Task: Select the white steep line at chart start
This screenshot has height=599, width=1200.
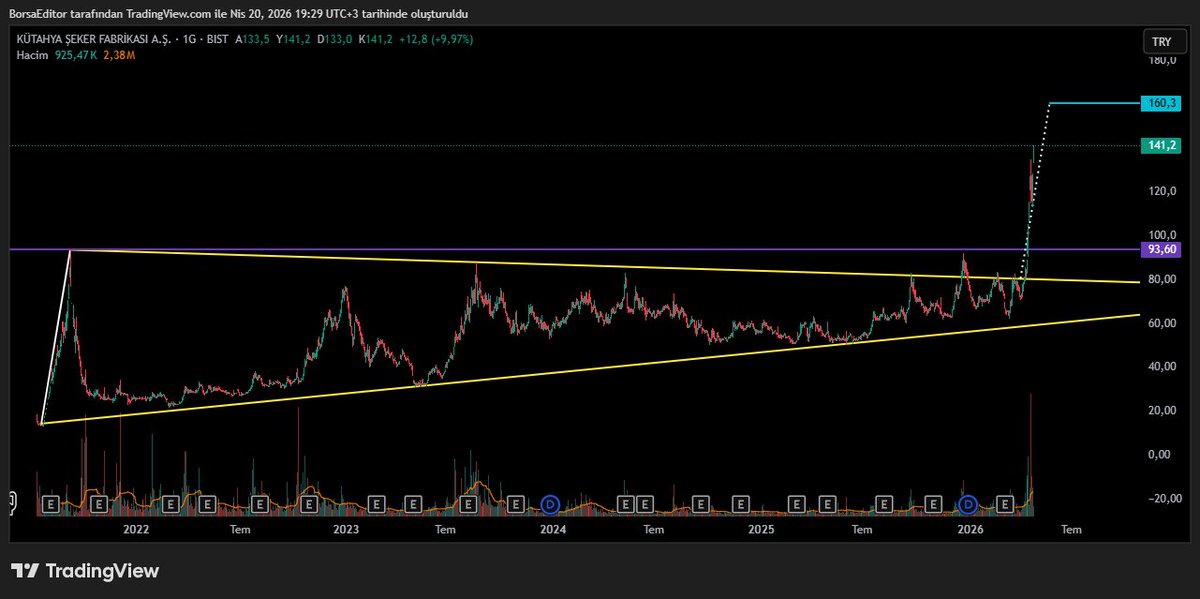Action: [x=55, y=337]
